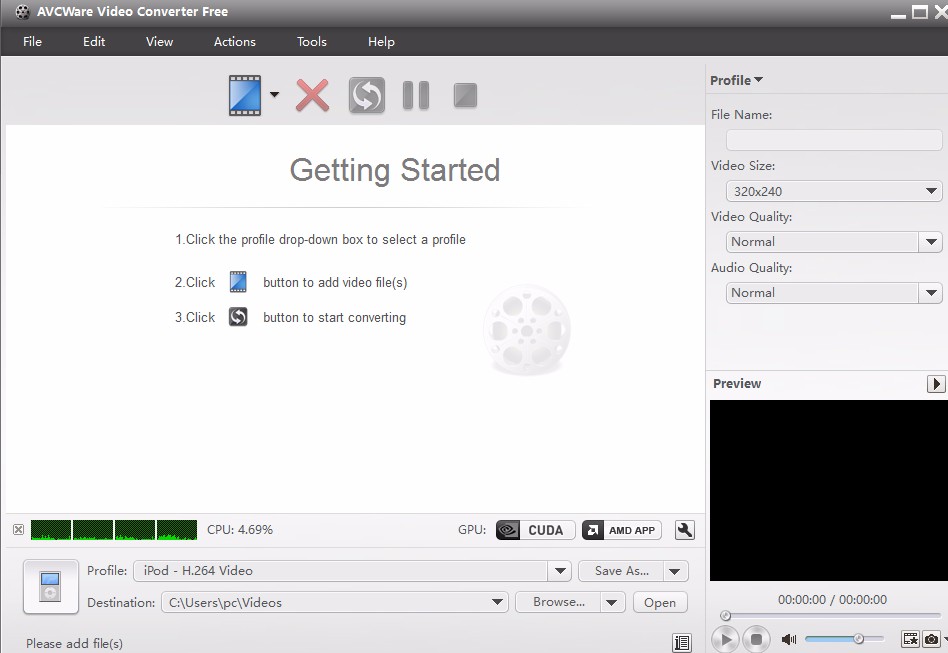Start converting with the convert toolbar icon
The image size is (948, 653).
point(366,95)
